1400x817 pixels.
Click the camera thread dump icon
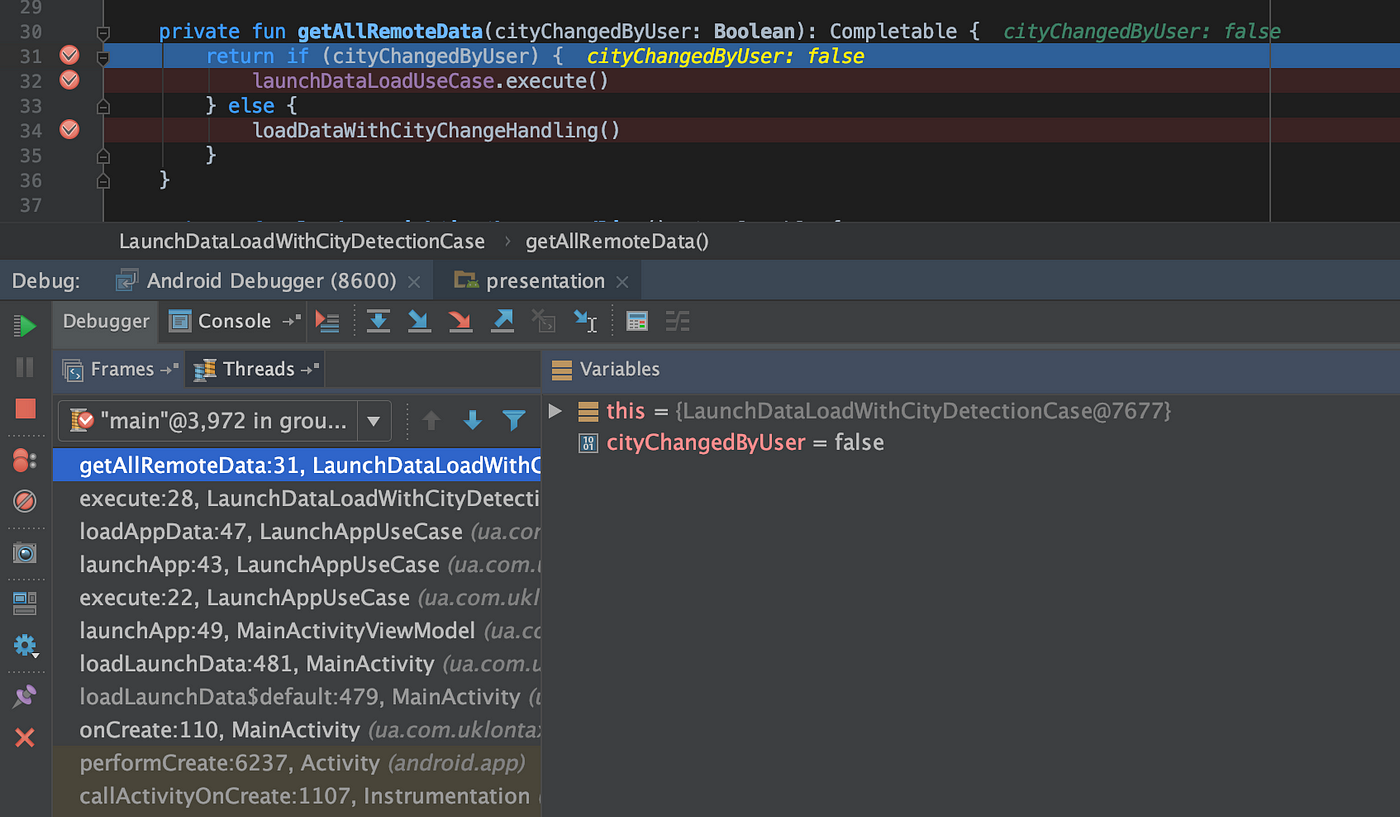(x=25, y=552)
